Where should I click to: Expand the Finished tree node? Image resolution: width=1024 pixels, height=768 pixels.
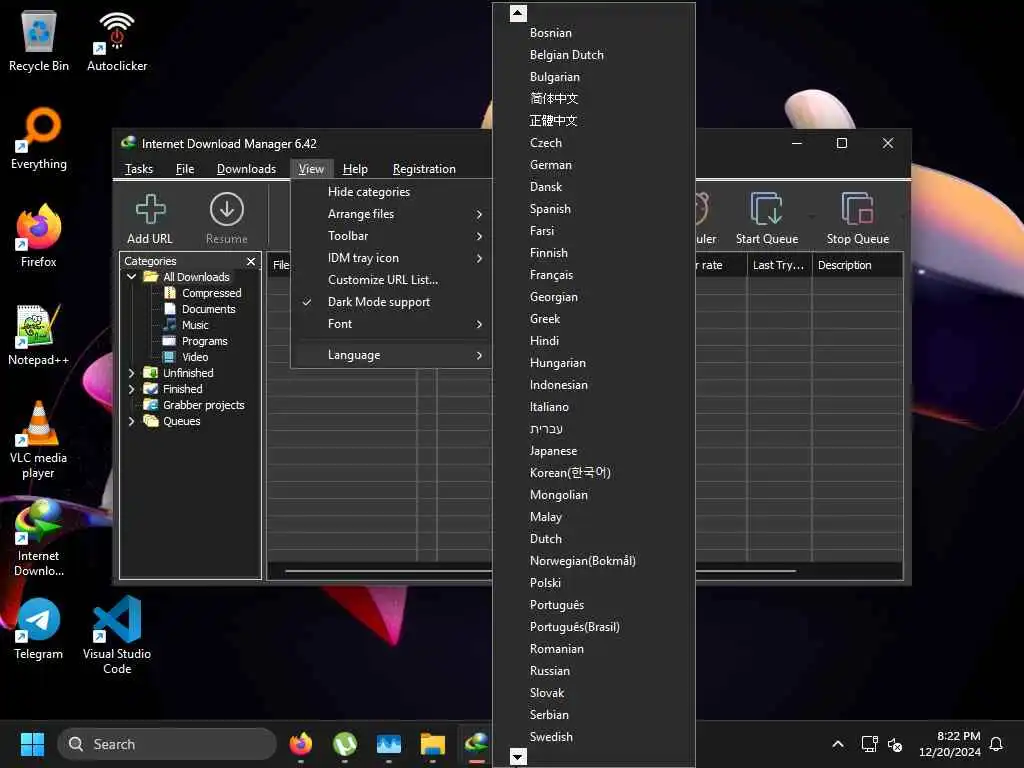(x=131, y=389)
